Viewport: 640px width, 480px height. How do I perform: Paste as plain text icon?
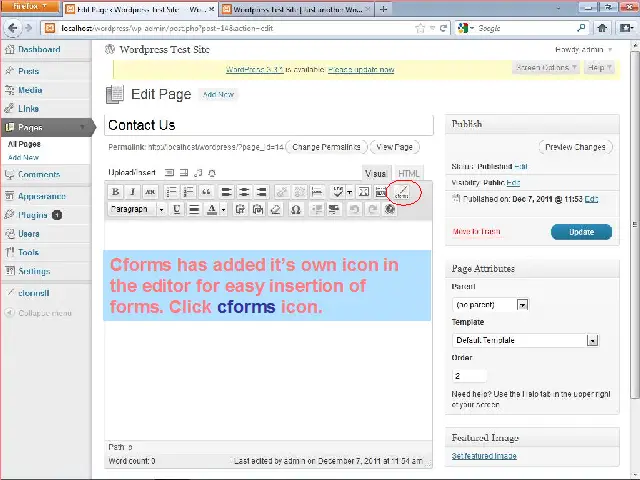click(240, 209)
